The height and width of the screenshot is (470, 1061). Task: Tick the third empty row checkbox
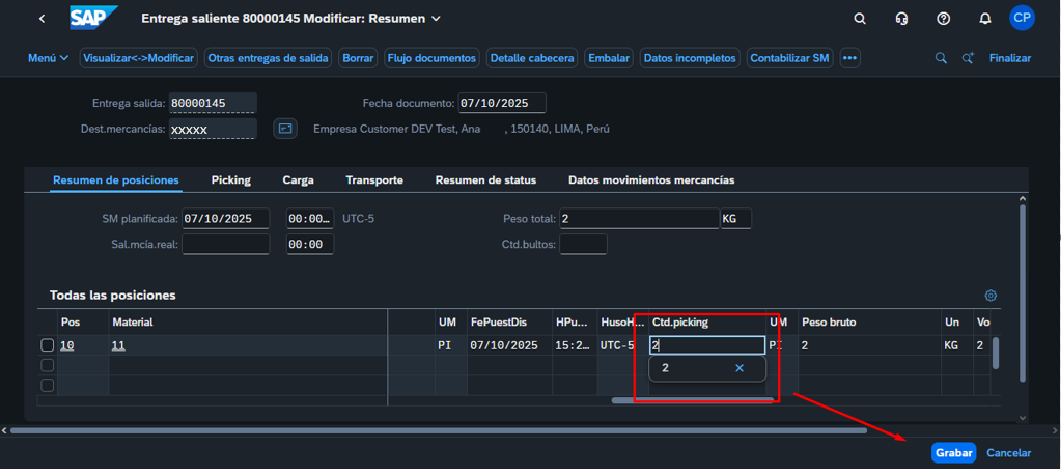pos(47,385)
